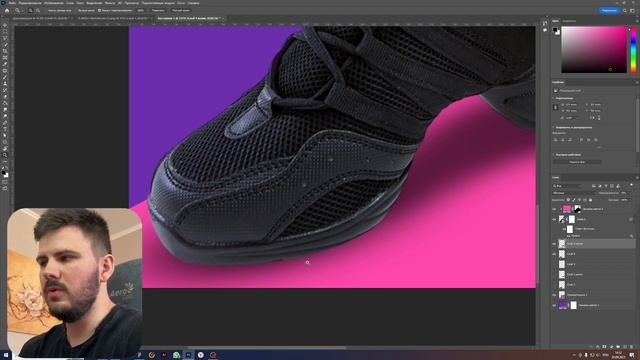
Task: Select the Horizontal Type tool
Action: (x=5, y=129)
